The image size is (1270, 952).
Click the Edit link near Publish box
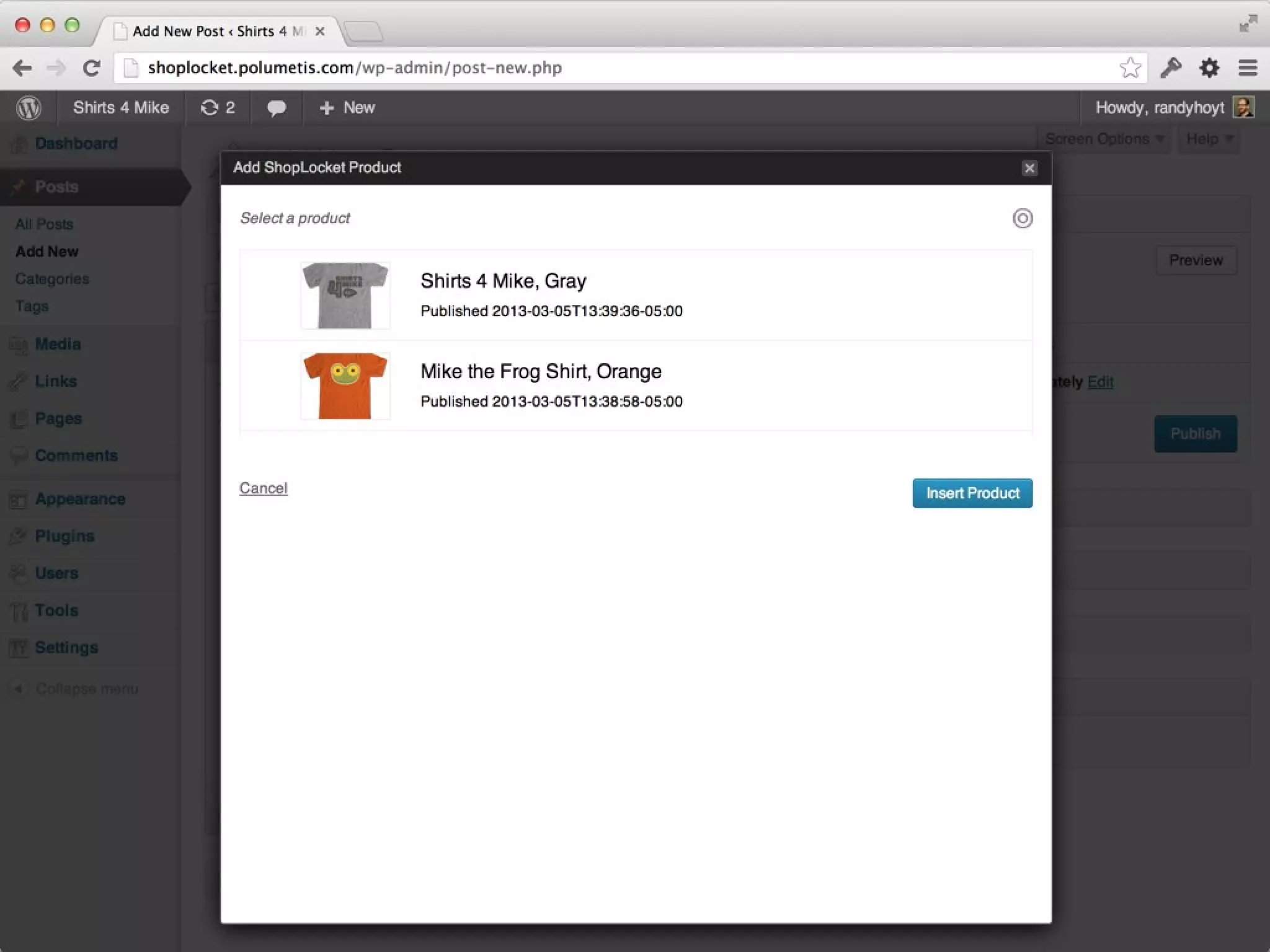pos(1101,382)
